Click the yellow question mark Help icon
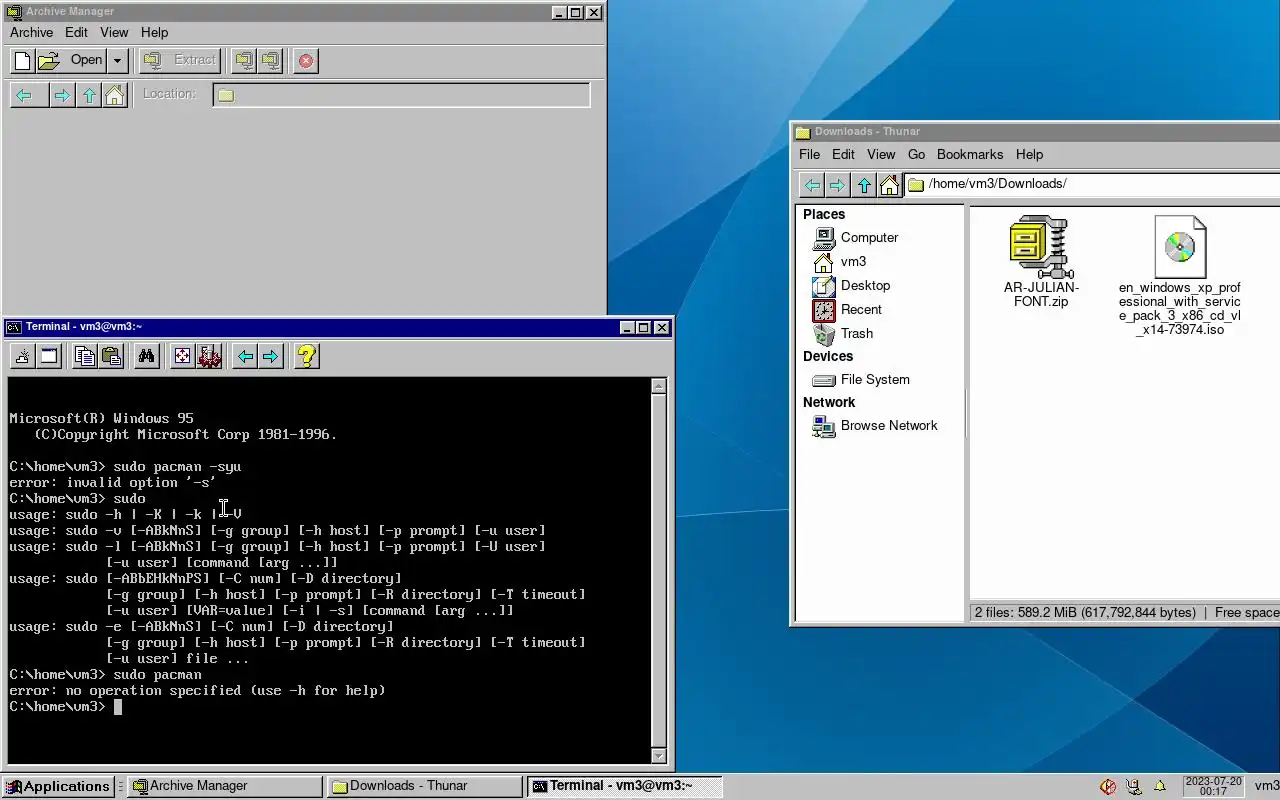Image resolution: width=1280 pixels, height=800 pixels. click(x=307, y=356)
